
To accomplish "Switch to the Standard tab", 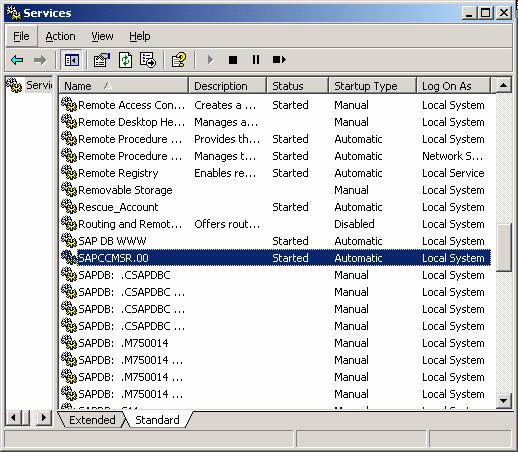I will [x=157, y=420].
